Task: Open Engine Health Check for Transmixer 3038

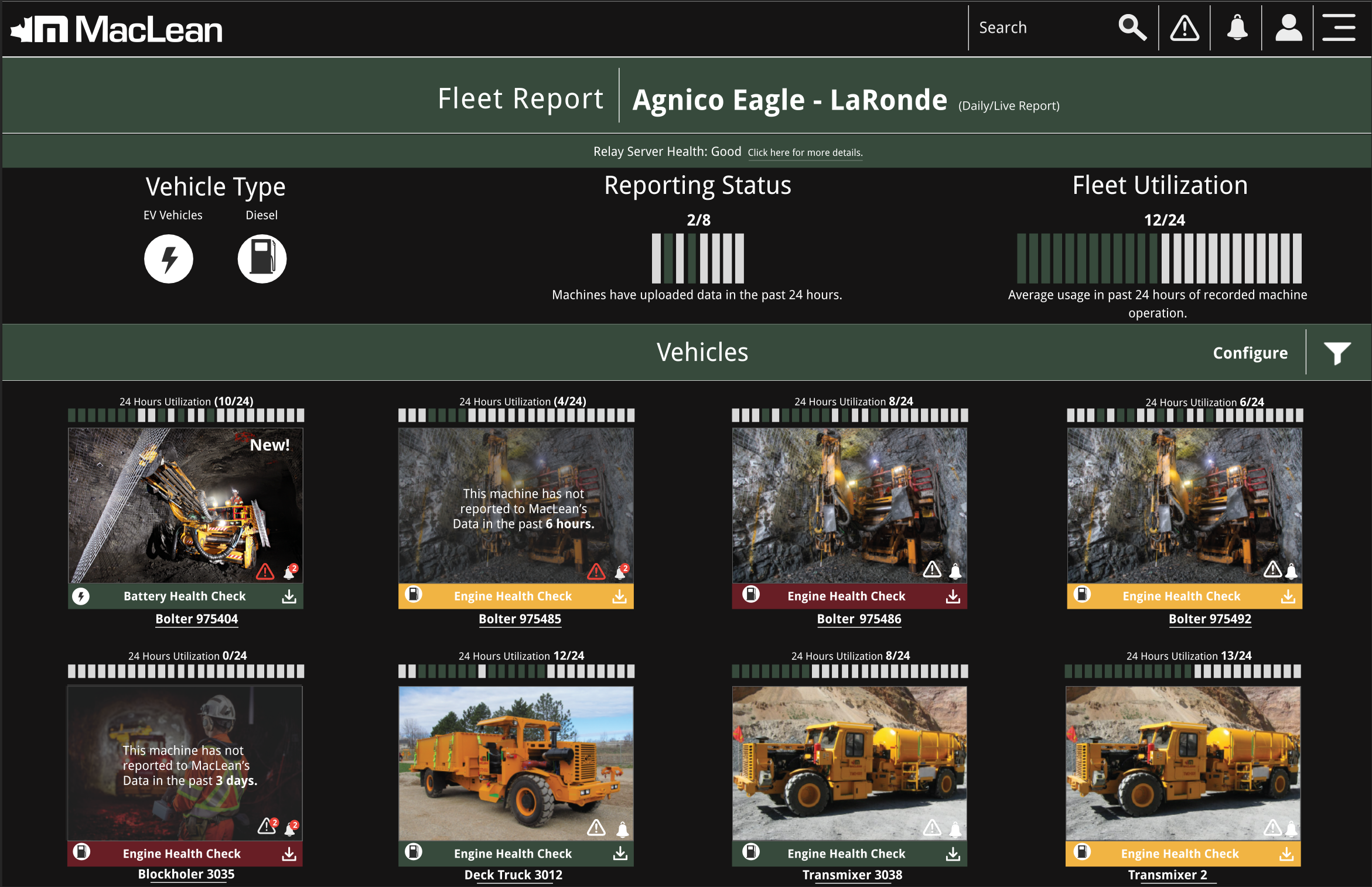Action: coord(846,854)
